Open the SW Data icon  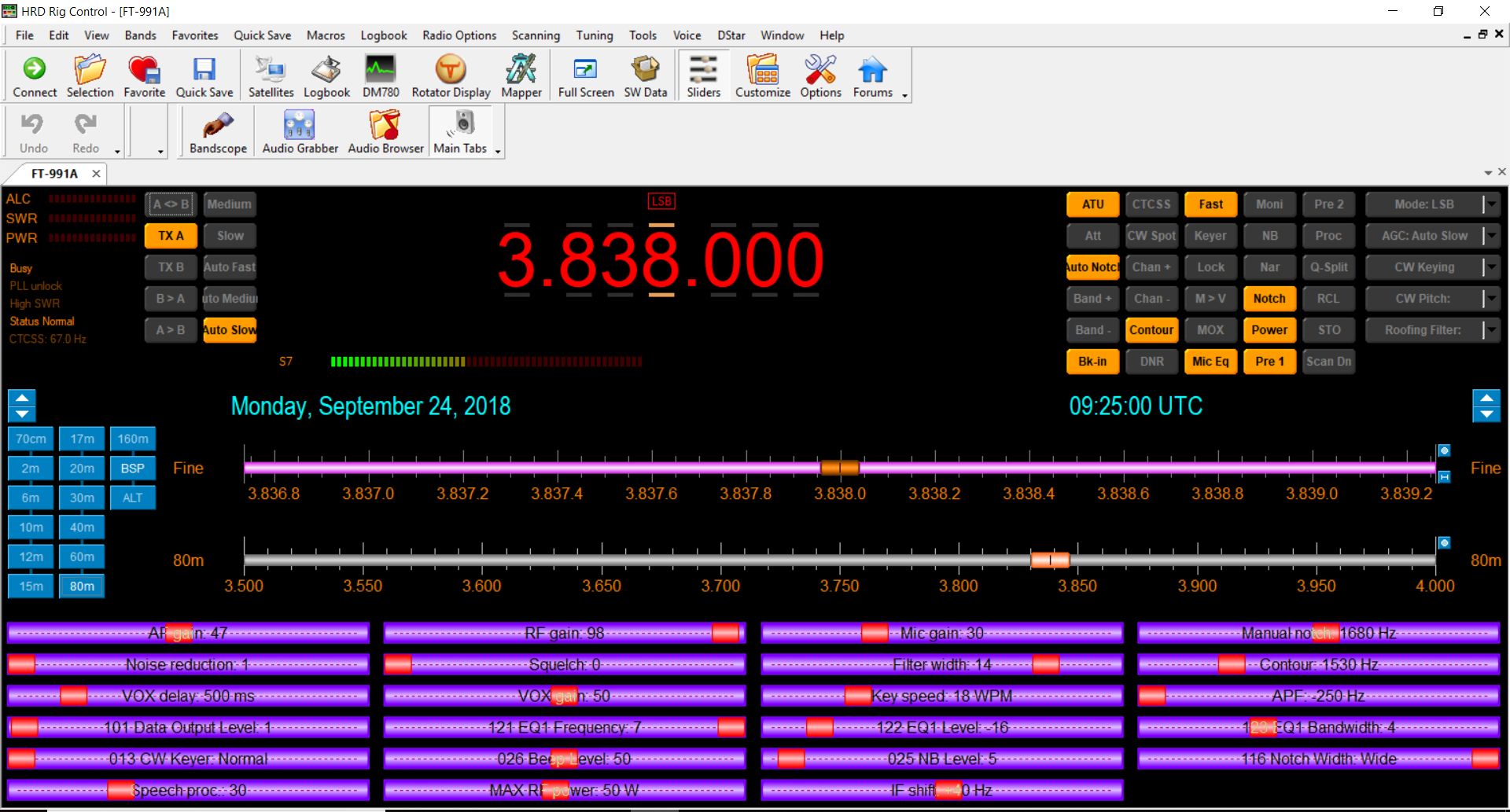(x=645, y=76)
